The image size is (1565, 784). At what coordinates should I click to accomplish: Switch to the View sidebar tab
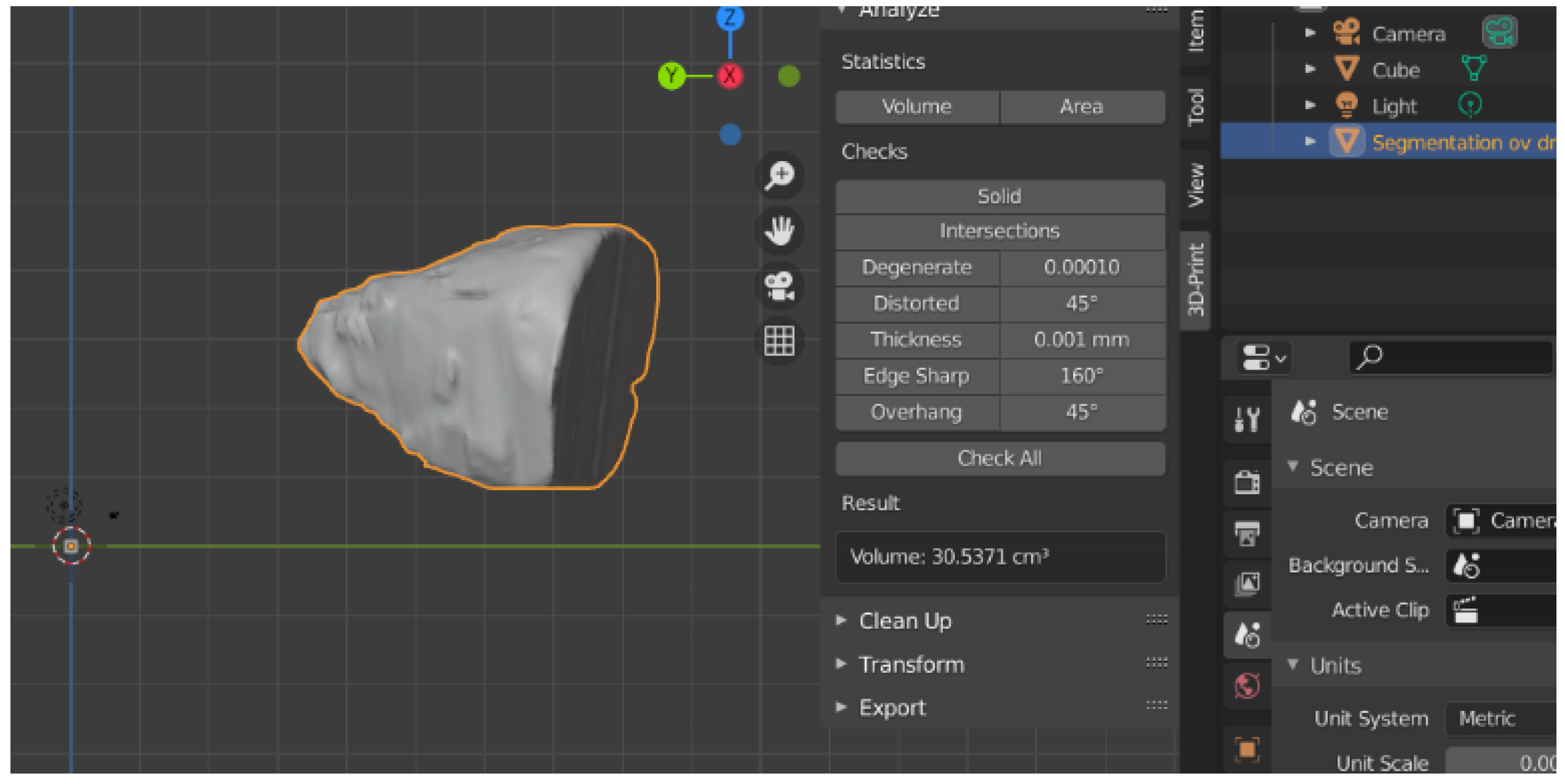(x=1196, y=185)
